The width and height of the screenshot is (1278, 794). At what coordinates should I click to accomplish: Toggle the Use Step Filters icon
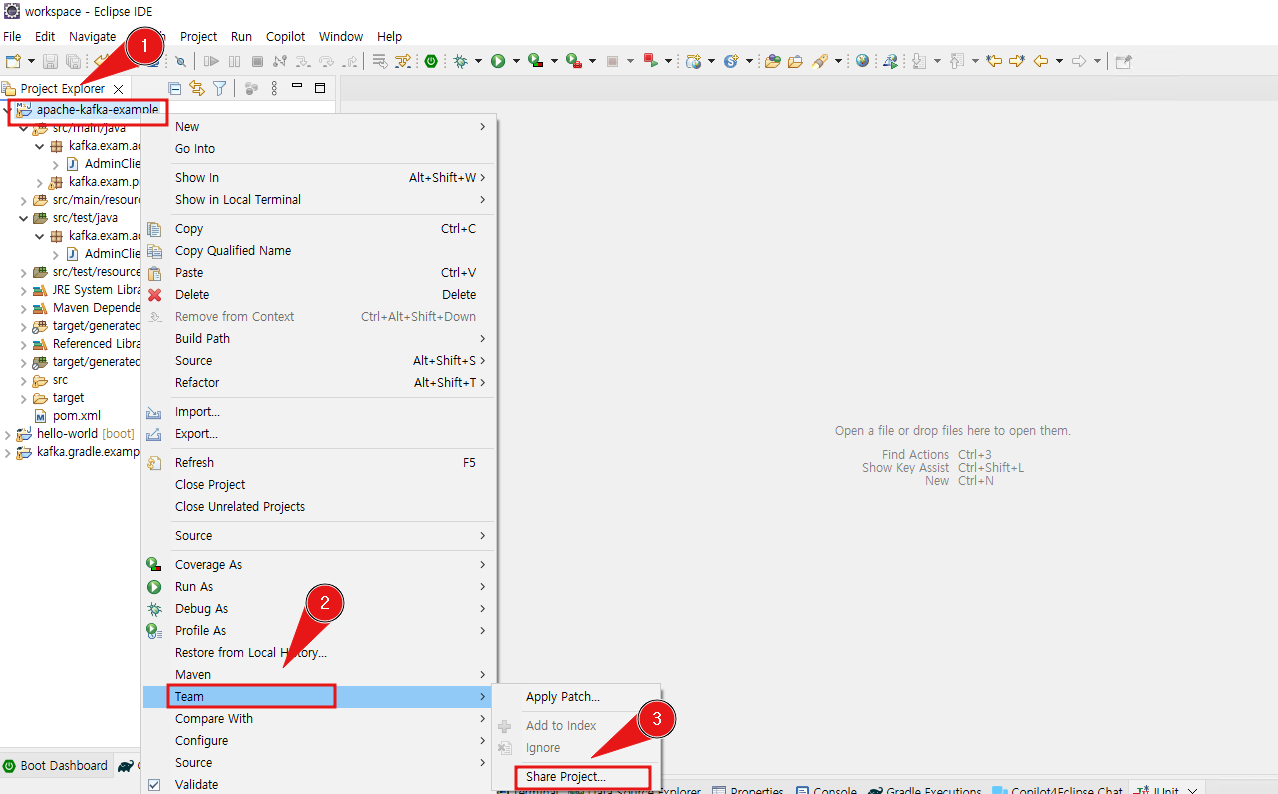point(403,61)
